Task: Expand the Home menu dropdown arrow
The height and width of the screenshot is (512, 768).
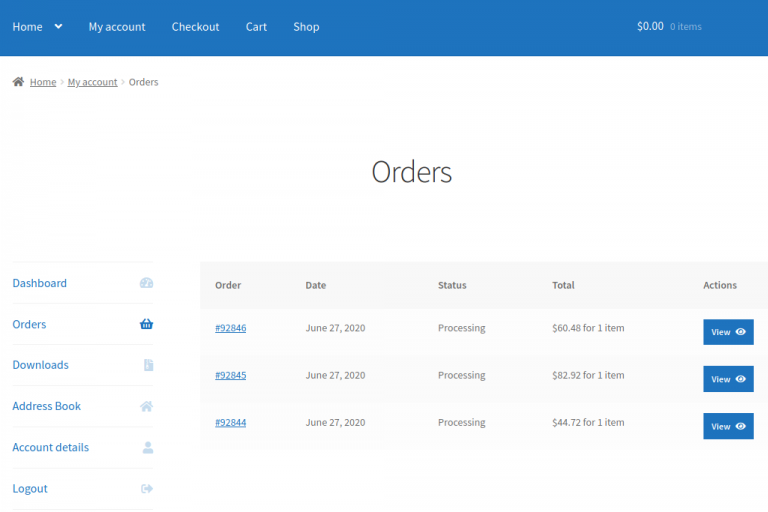Action: point(58,26)
